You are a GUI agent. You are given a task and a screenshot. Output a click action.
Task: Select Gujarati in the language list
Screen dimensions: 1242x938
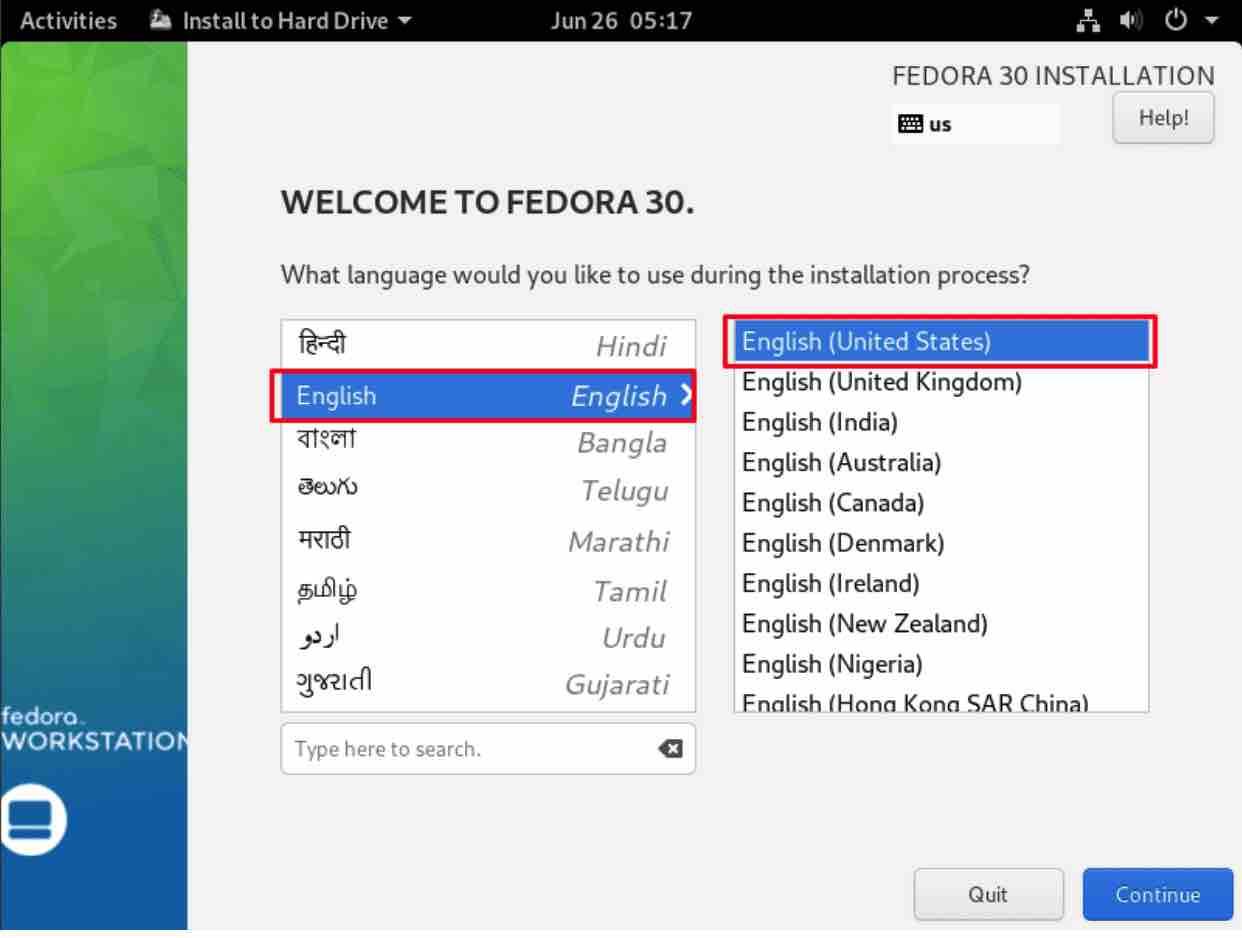pos(488,684)
